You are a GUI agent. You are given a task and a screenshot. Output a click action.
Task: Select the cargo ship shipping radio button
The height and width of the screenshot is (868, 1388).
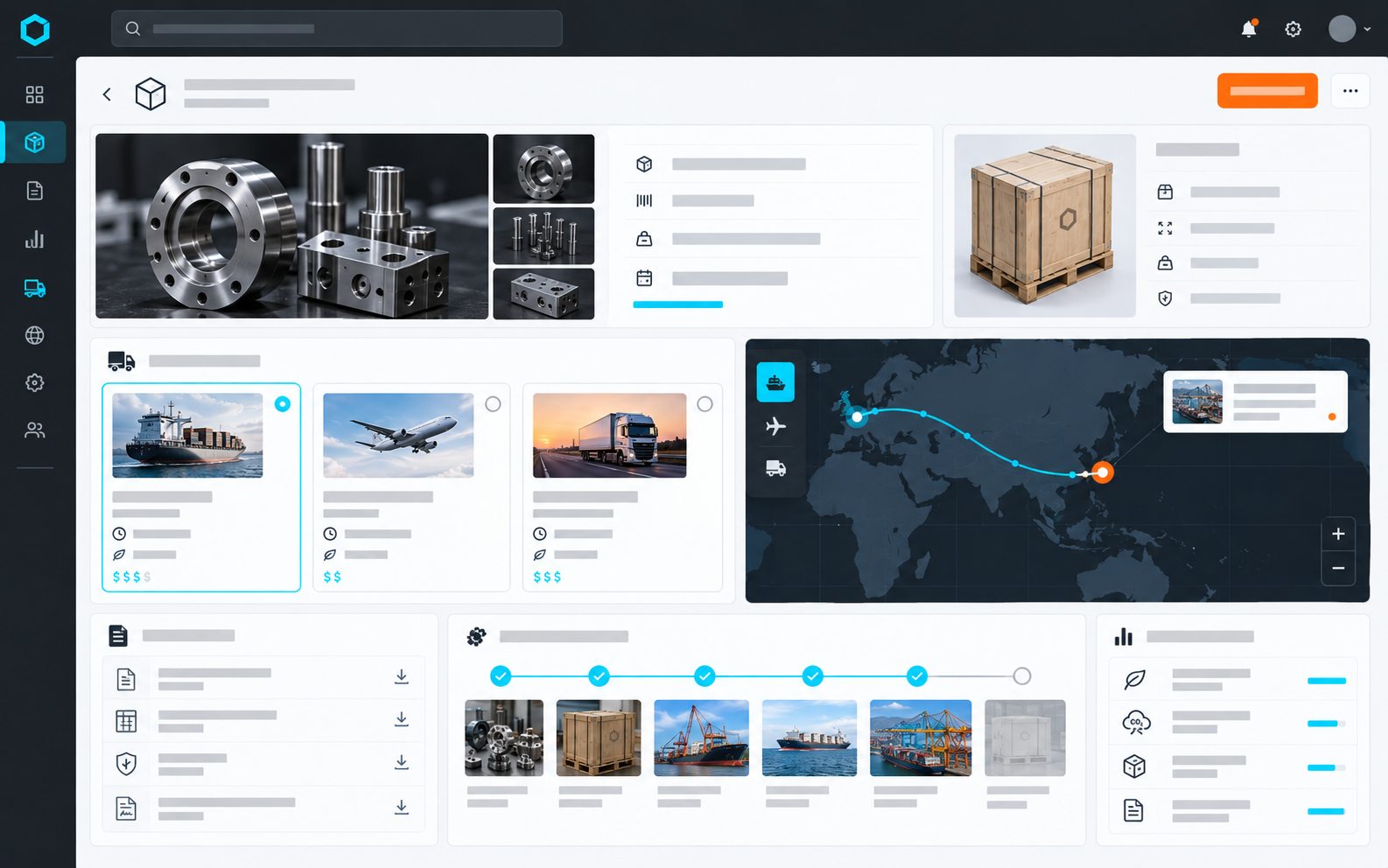coord(283,404)
